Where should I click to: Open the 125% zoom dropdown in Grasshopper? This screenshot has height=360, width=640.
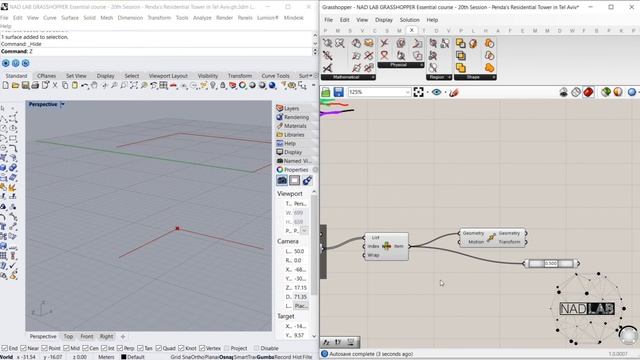coord(407,92)
